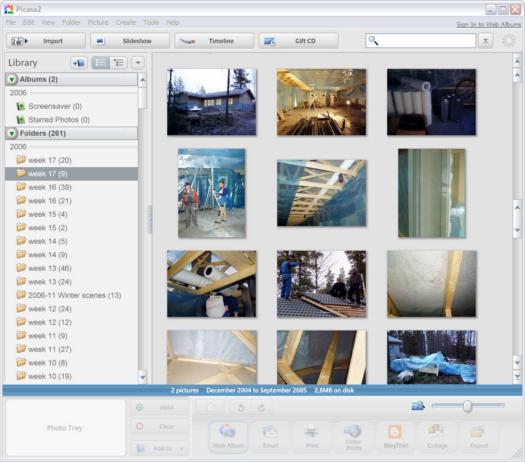525x462 pixels.
Task: Create a Gift CD
Action: [x=298, y=41]
